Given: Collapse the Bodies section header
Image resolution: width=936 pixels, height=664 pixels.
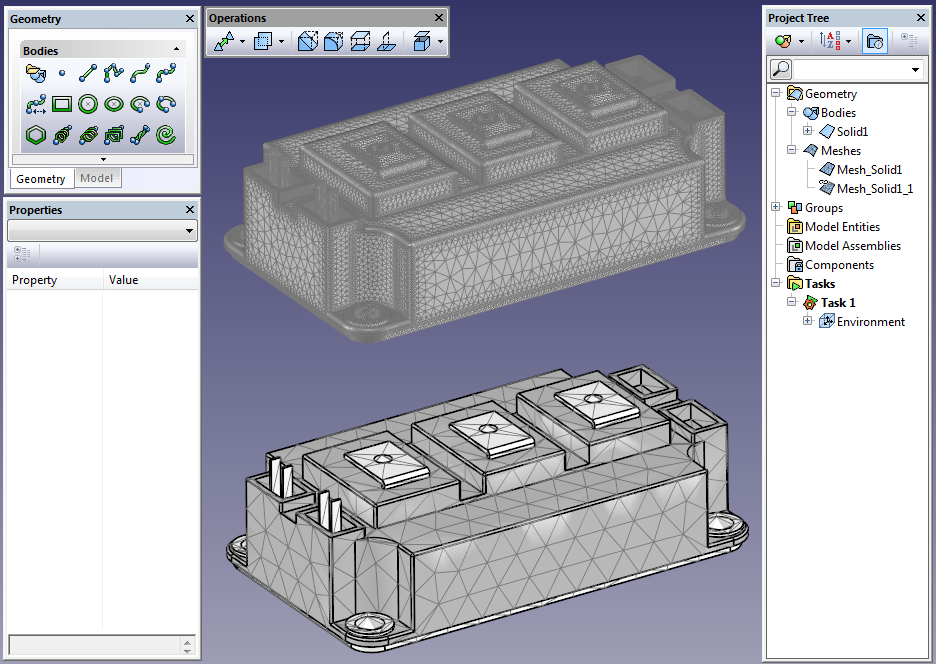Looking at the screenshot, I should (176, 50).
